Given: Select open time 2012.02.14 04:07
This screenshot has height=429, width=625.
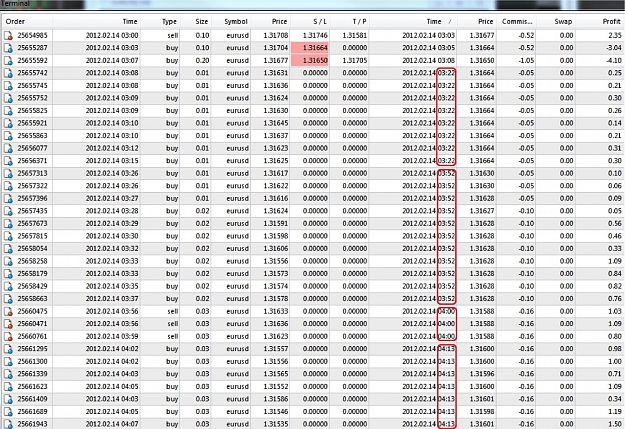Looking at the screenshot, I should (112, 424).
